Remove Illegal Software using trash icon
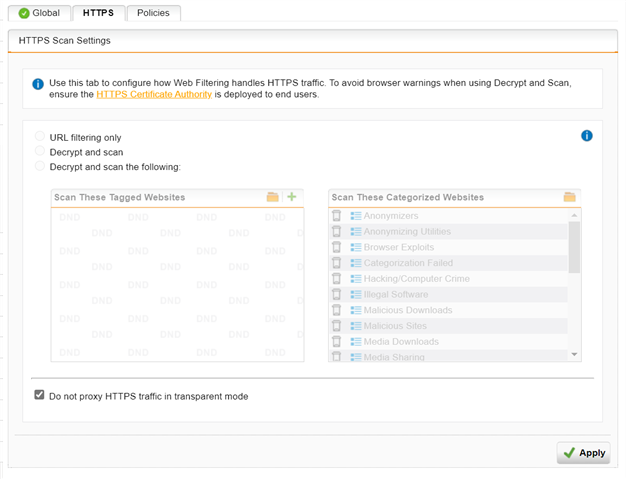626x479 pixels. pyautogui.click(x=337, y=295)
